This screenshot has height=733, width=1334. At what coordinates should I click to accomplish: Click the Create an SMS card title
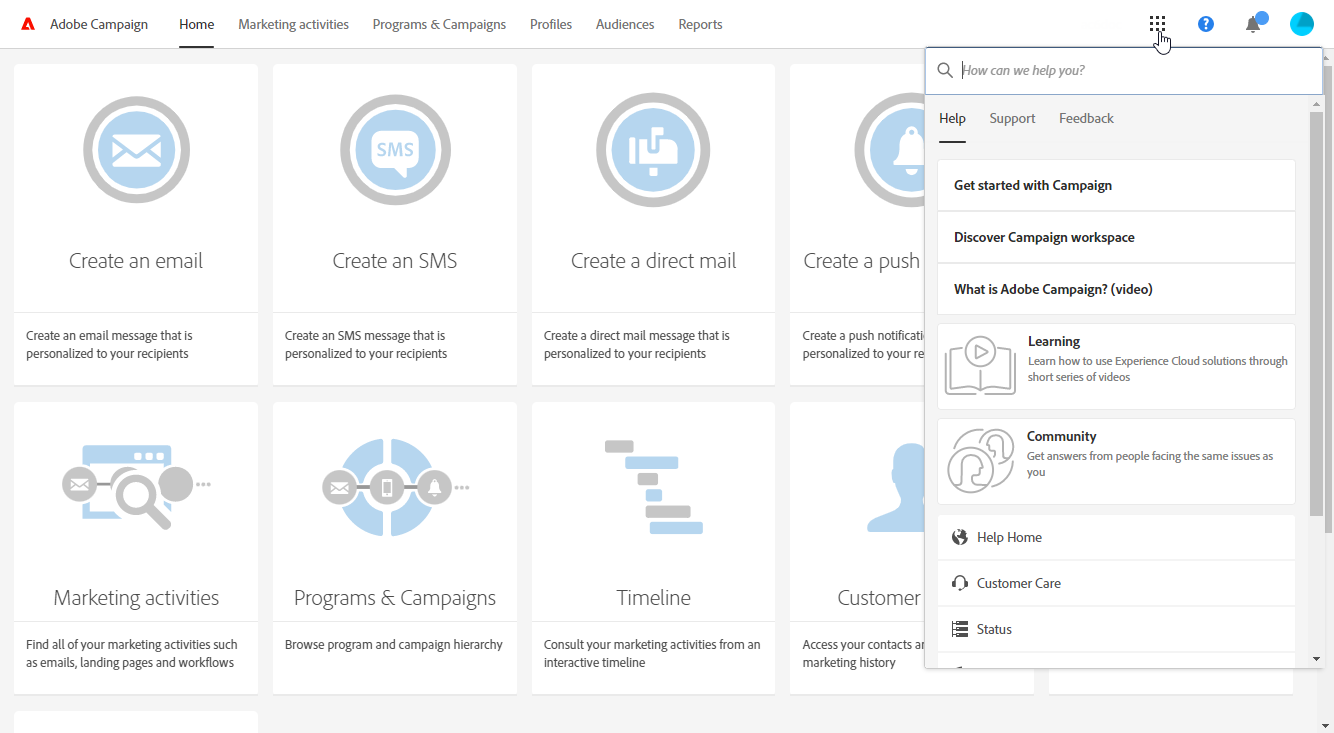tap(395, 261)
